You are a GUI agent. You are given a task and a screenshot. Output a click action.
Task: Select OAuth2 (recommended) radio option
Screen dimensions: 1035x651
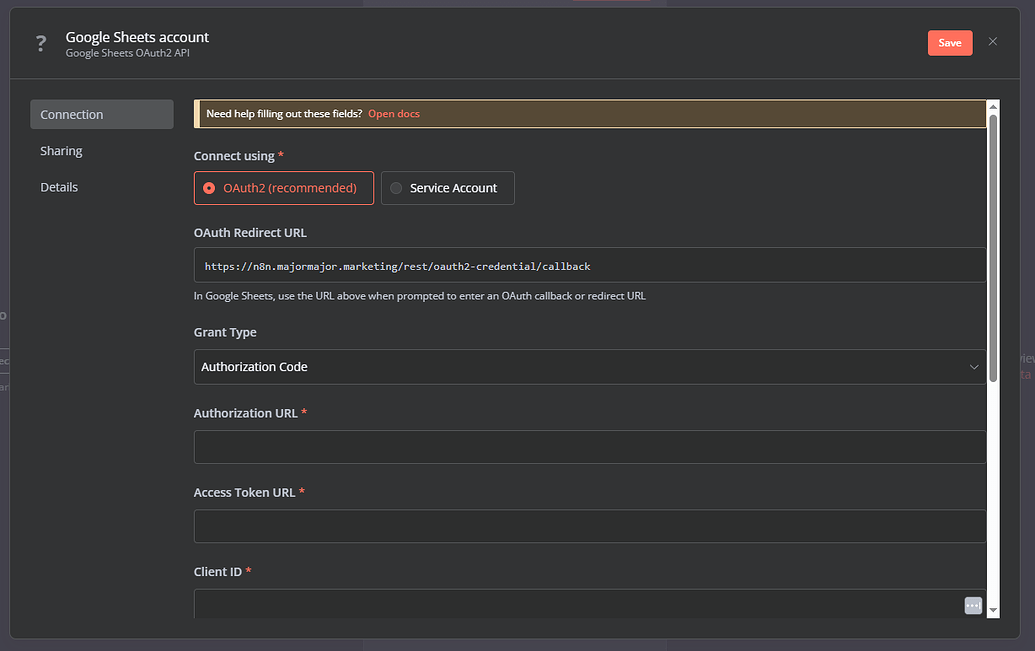(x=284, y=188)
